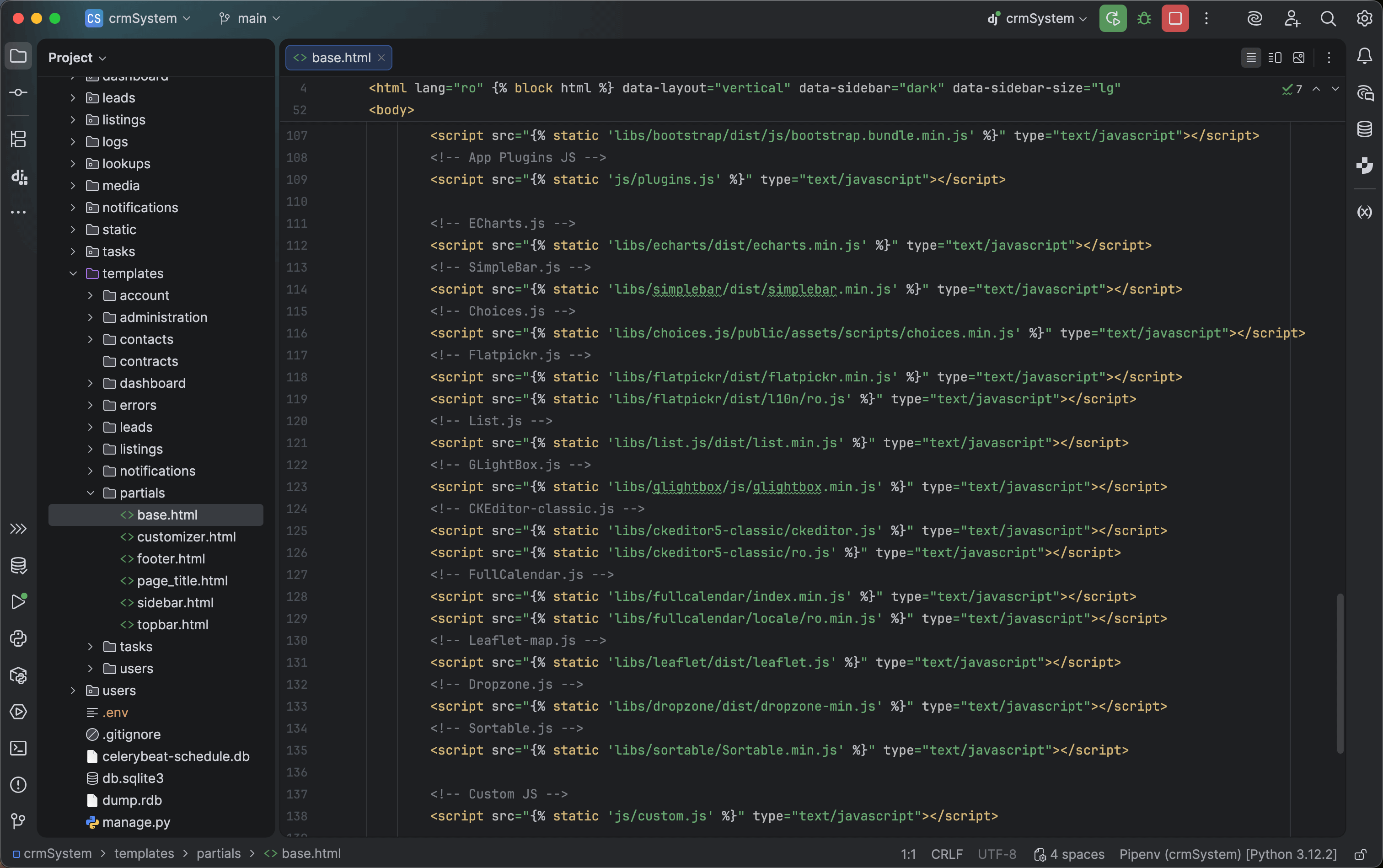This screenshot has height=868, width=1383.
Task: Open Search Everywhere with the magnifier icon
Action: coord(1328,18)
